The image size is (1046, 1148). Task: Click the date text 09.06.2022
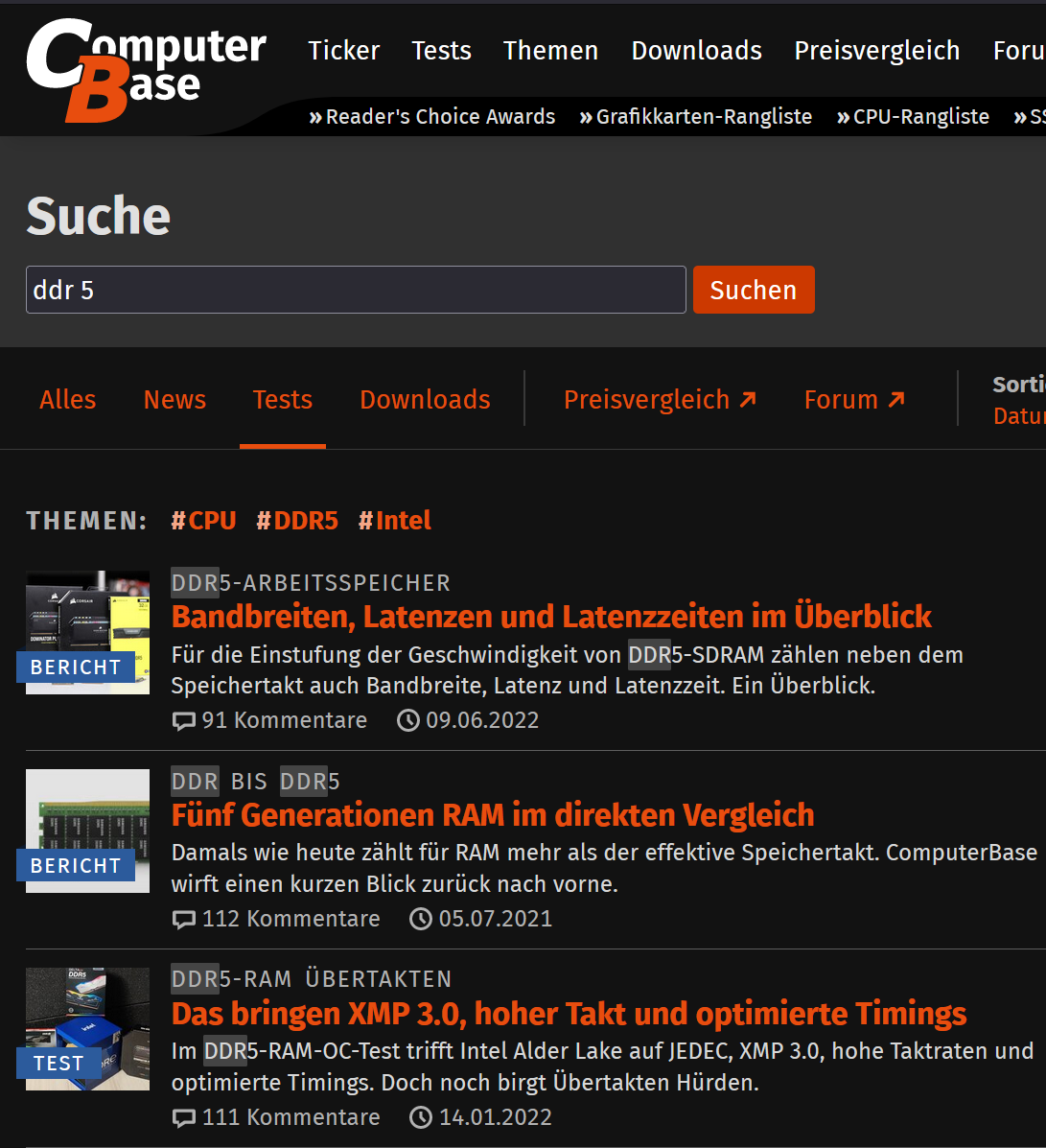click(482, 720)
